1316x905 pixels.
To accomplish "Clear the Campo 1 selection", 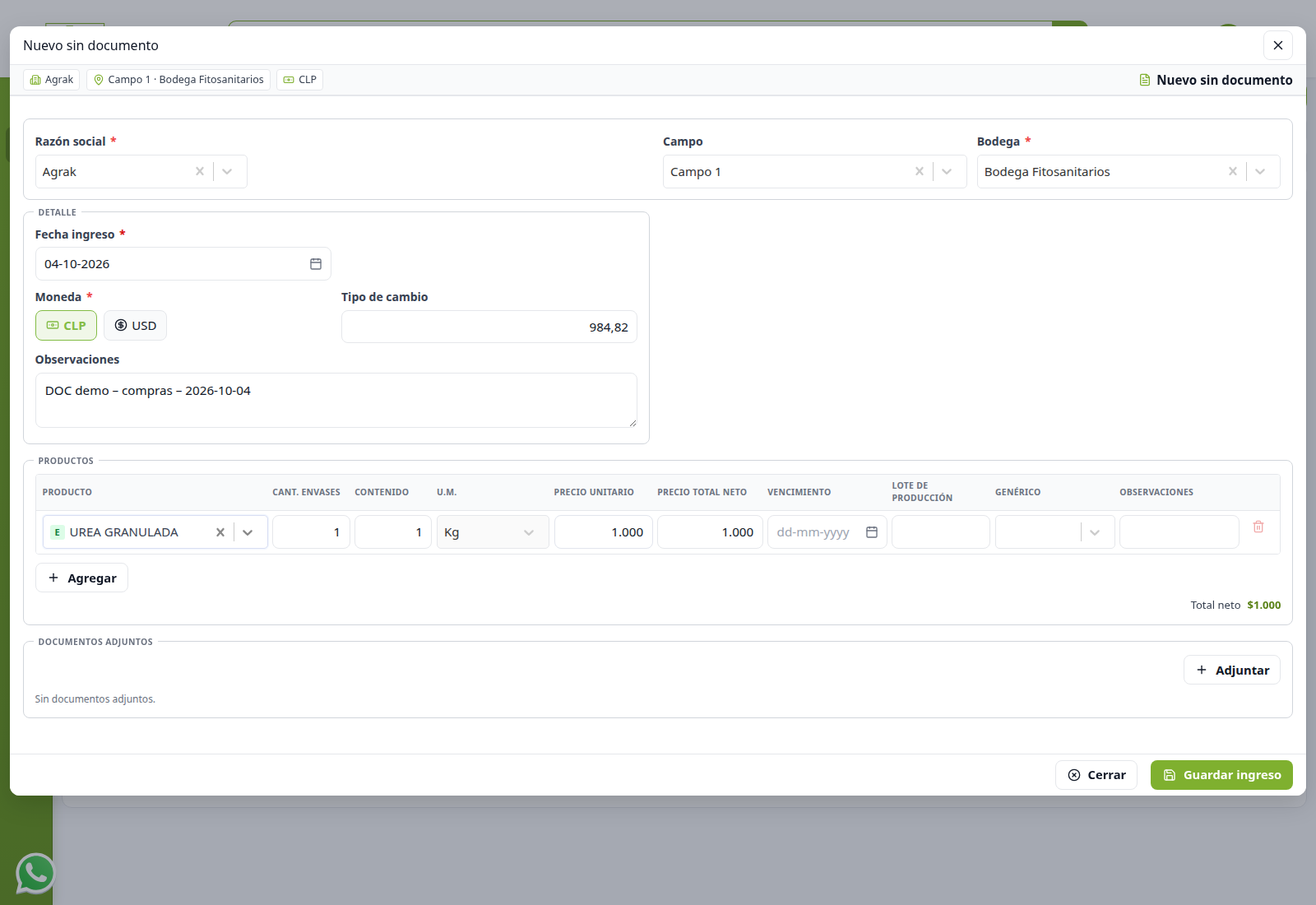I will point(920,171).
